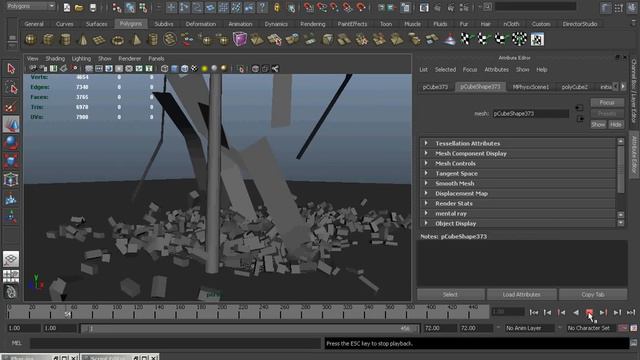Create new scene from status line
This screenshot has height=360, width=640.
pos(67,7)
